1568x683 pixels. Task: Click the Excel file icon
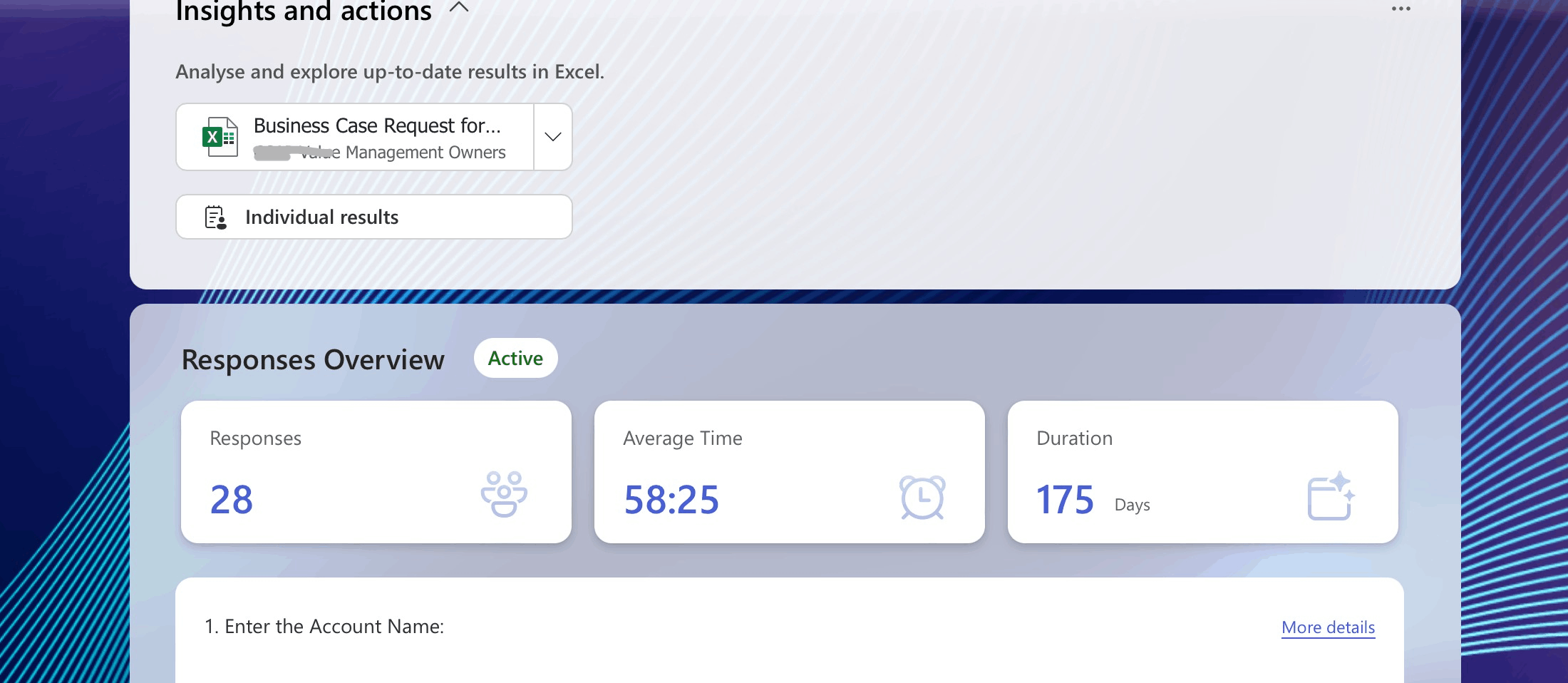pyautogui.click(x=220, y=137)
